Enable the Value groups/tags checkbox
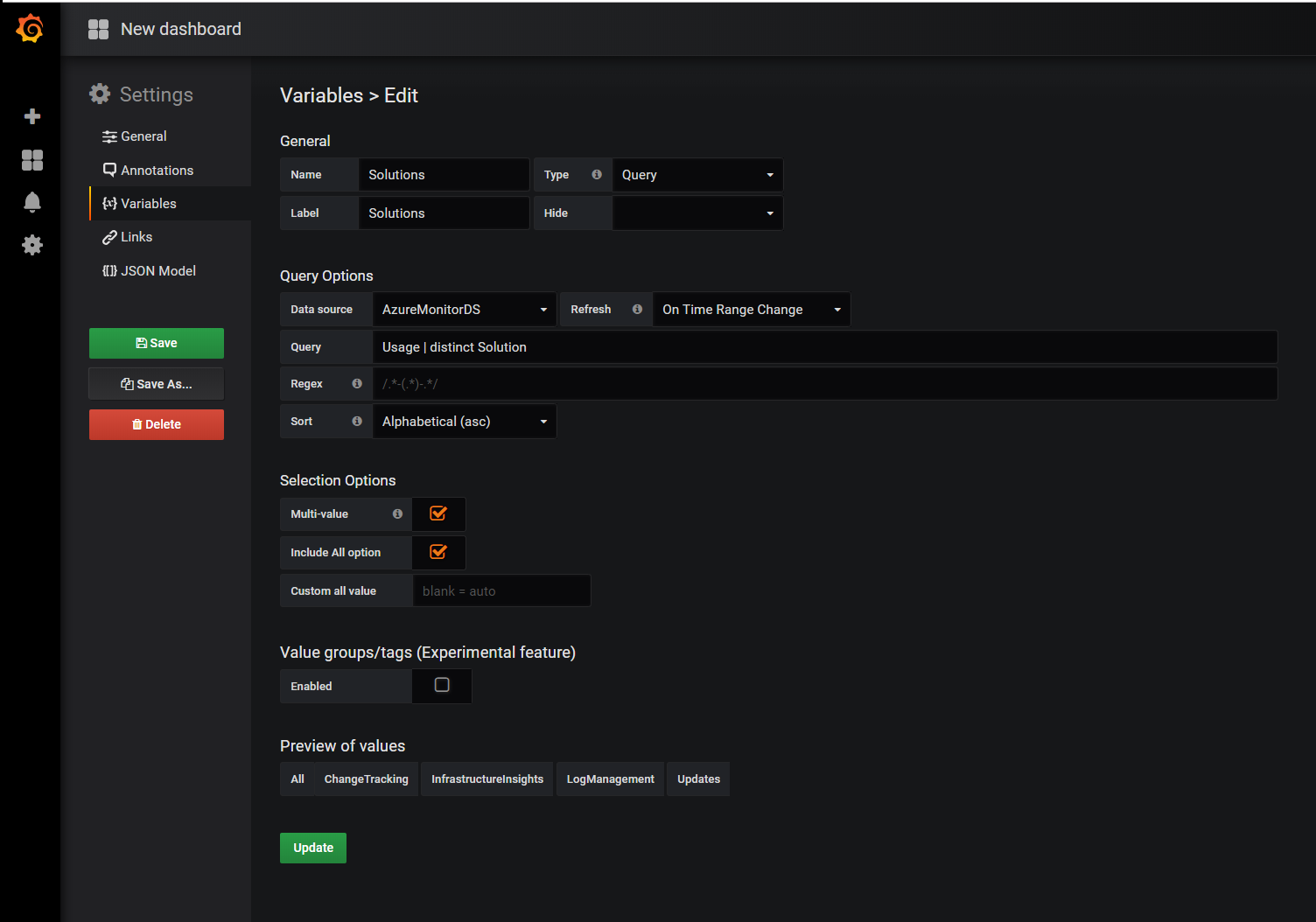The height and width of the screenshot is (922, 1316). 442,685
